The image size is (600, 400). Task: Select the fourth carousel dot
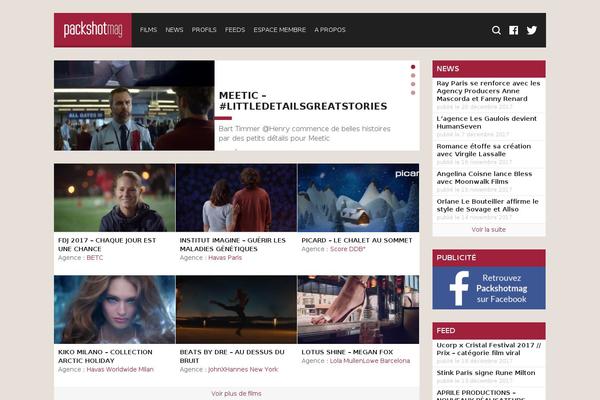tap(413, 93)
